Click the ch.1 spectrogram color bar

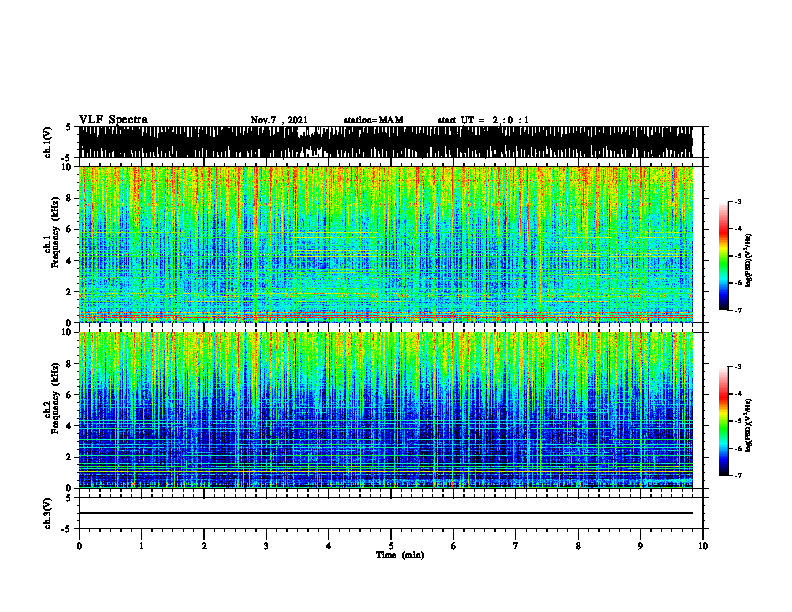[723, 256]
